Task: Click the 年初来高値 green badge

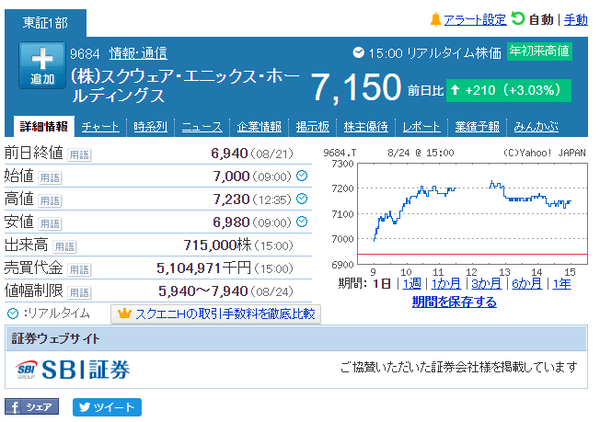Action: pos(540,51)
